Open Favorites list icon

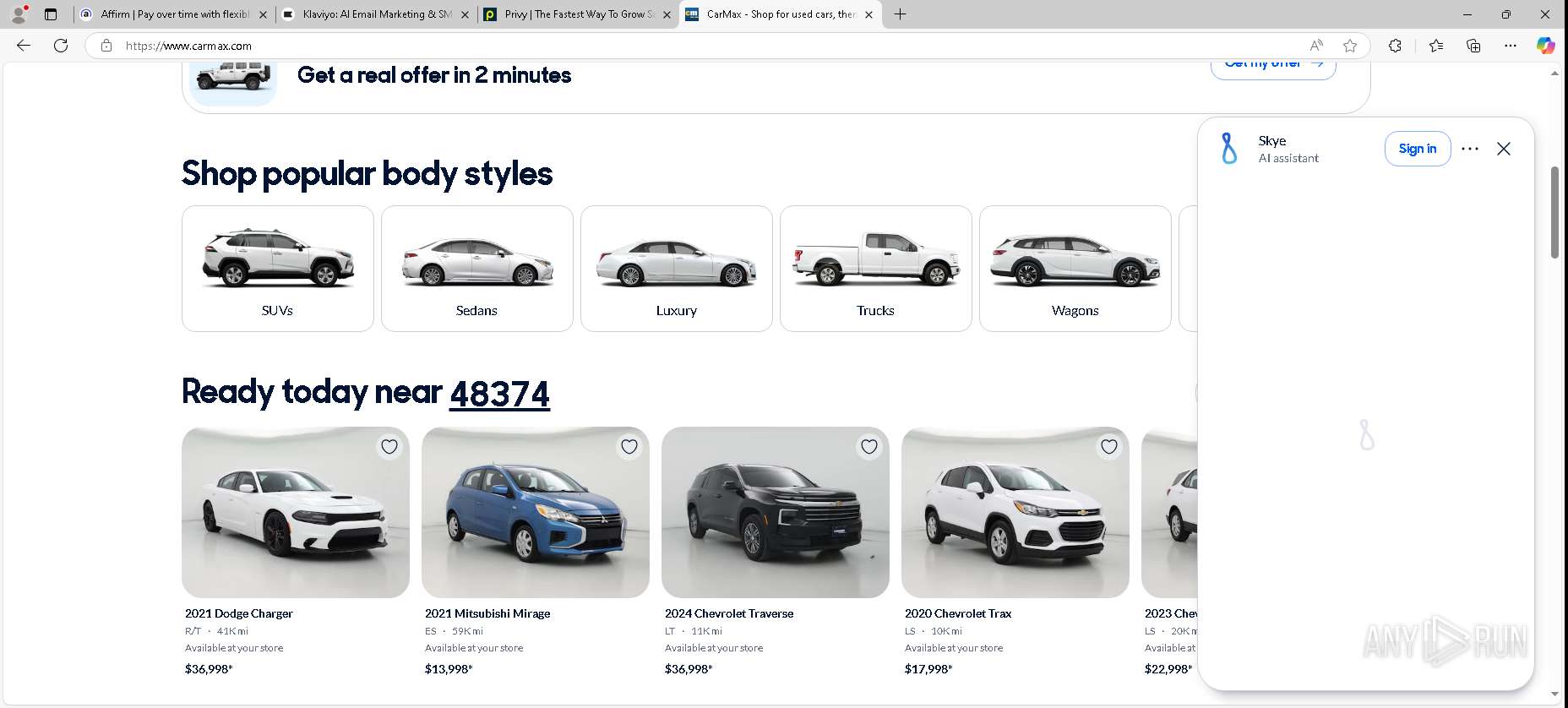(x=1436, y=46)
